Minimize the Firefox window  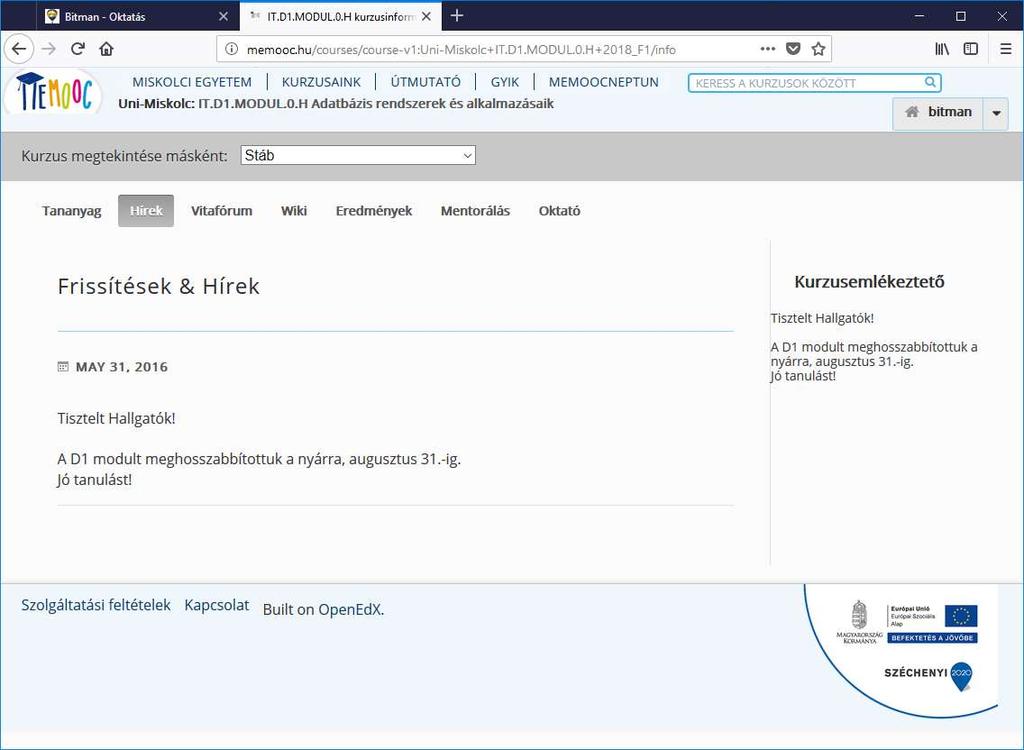[x=920, y=16]
